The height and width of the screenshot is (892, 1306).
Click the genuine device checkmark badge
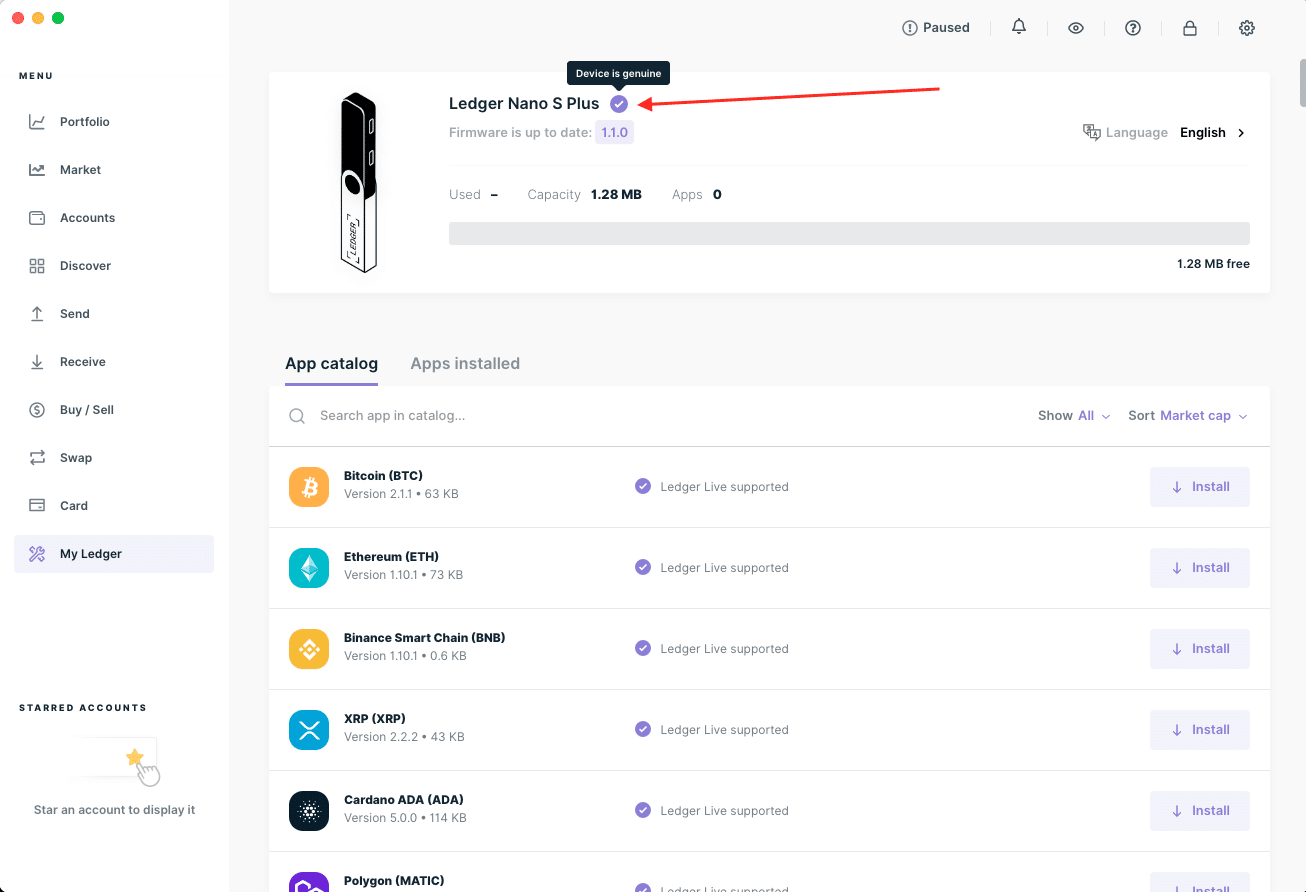click(x=619, y=104)
